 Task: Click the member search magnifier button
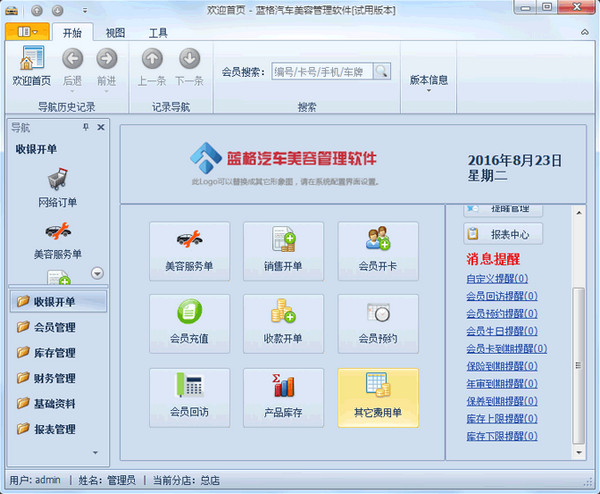click(x=382, y=71)
